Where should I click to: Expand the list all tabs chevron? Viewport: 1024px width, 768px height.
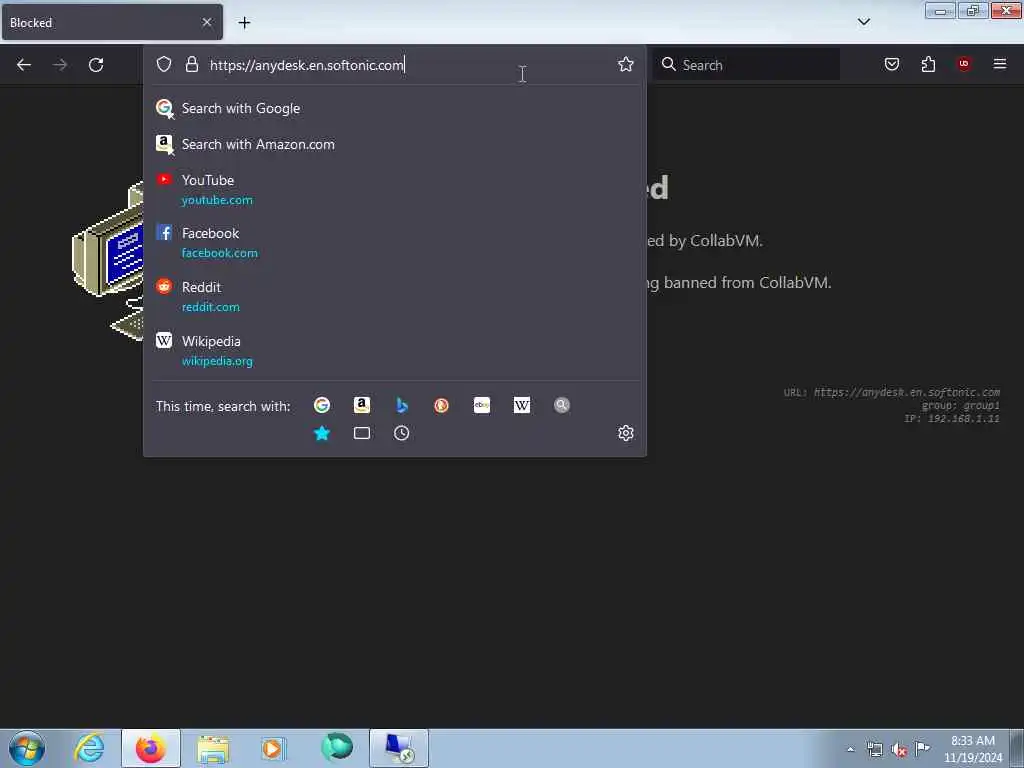pyautogui.click(x=864, y=22)
